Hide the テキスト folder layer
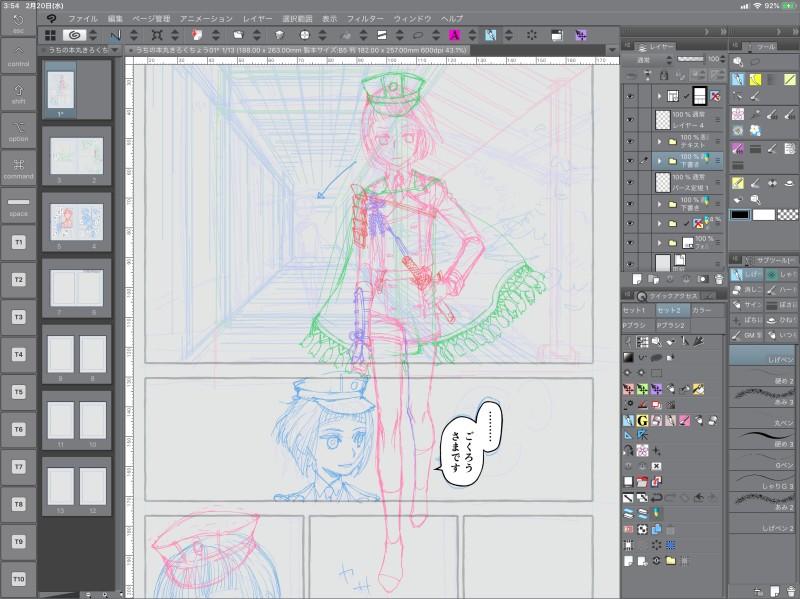 point(631,141)
